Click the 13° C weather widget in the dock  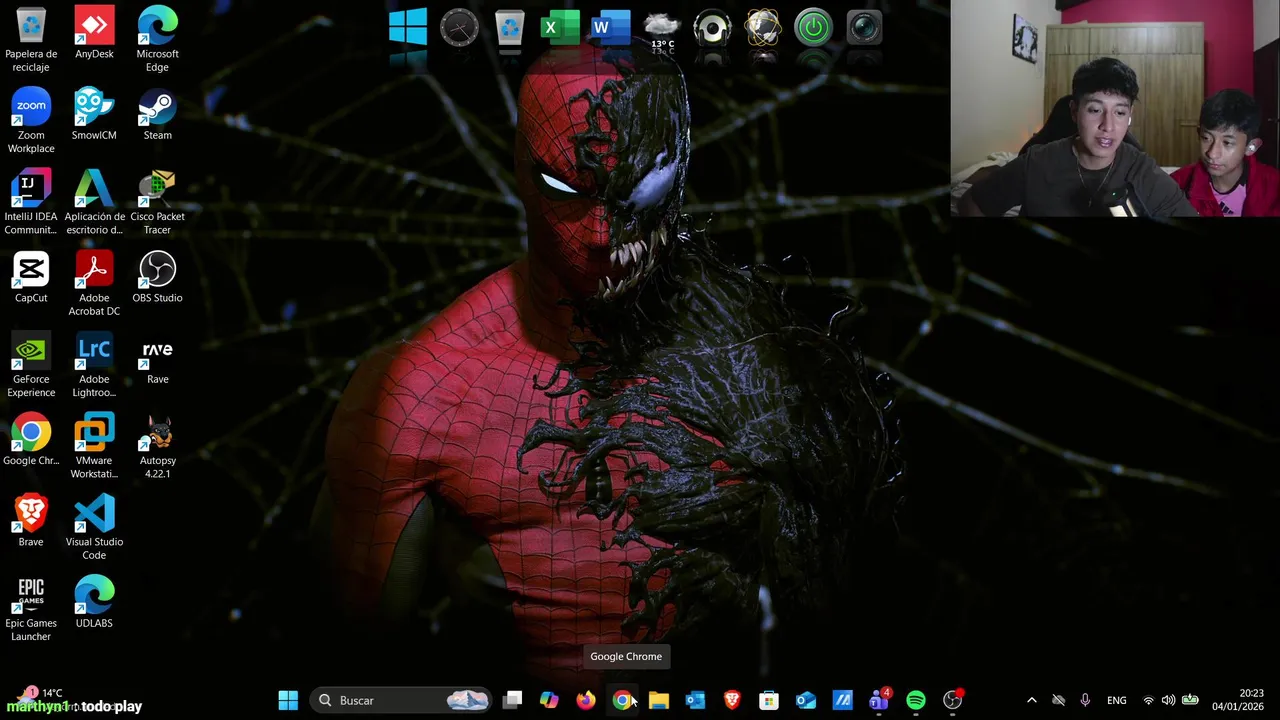pos(662,30)
